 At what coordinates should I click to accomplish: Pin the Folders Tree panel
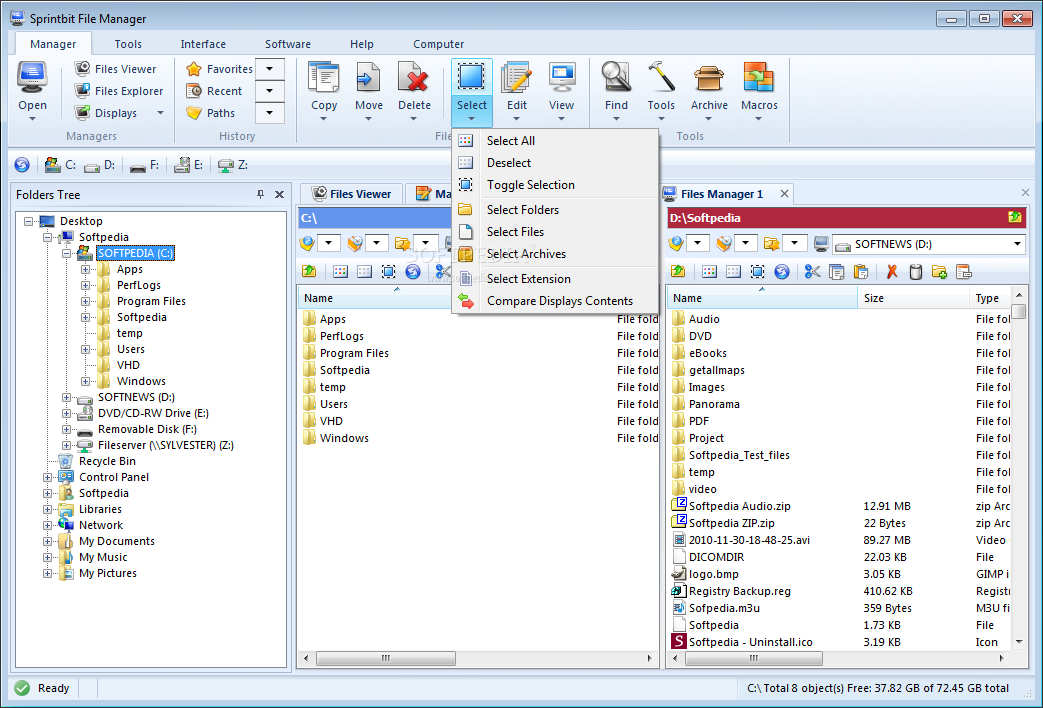click(261, 194)
